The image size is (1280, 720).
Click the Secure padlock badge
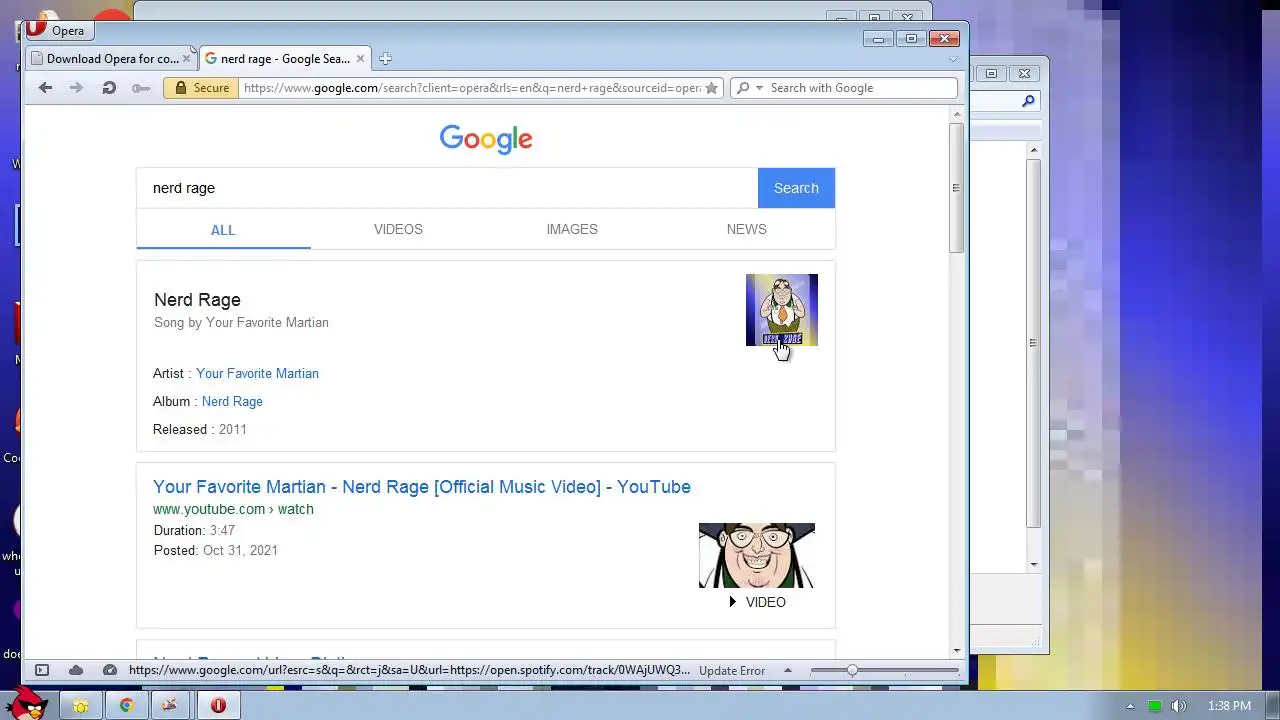(x=201, y=88)
